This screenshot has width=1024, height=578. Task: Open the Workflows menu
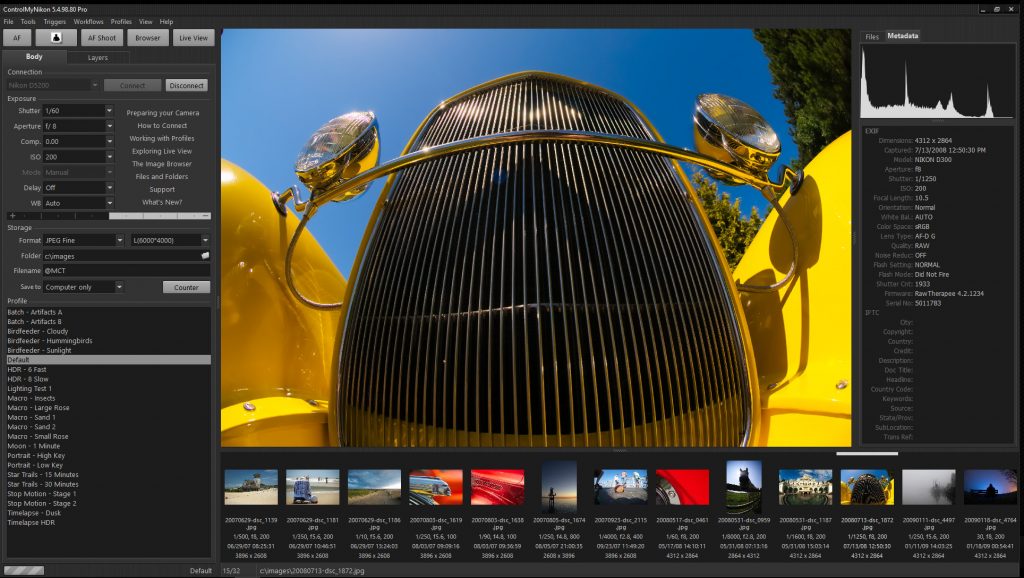[87, 21]
